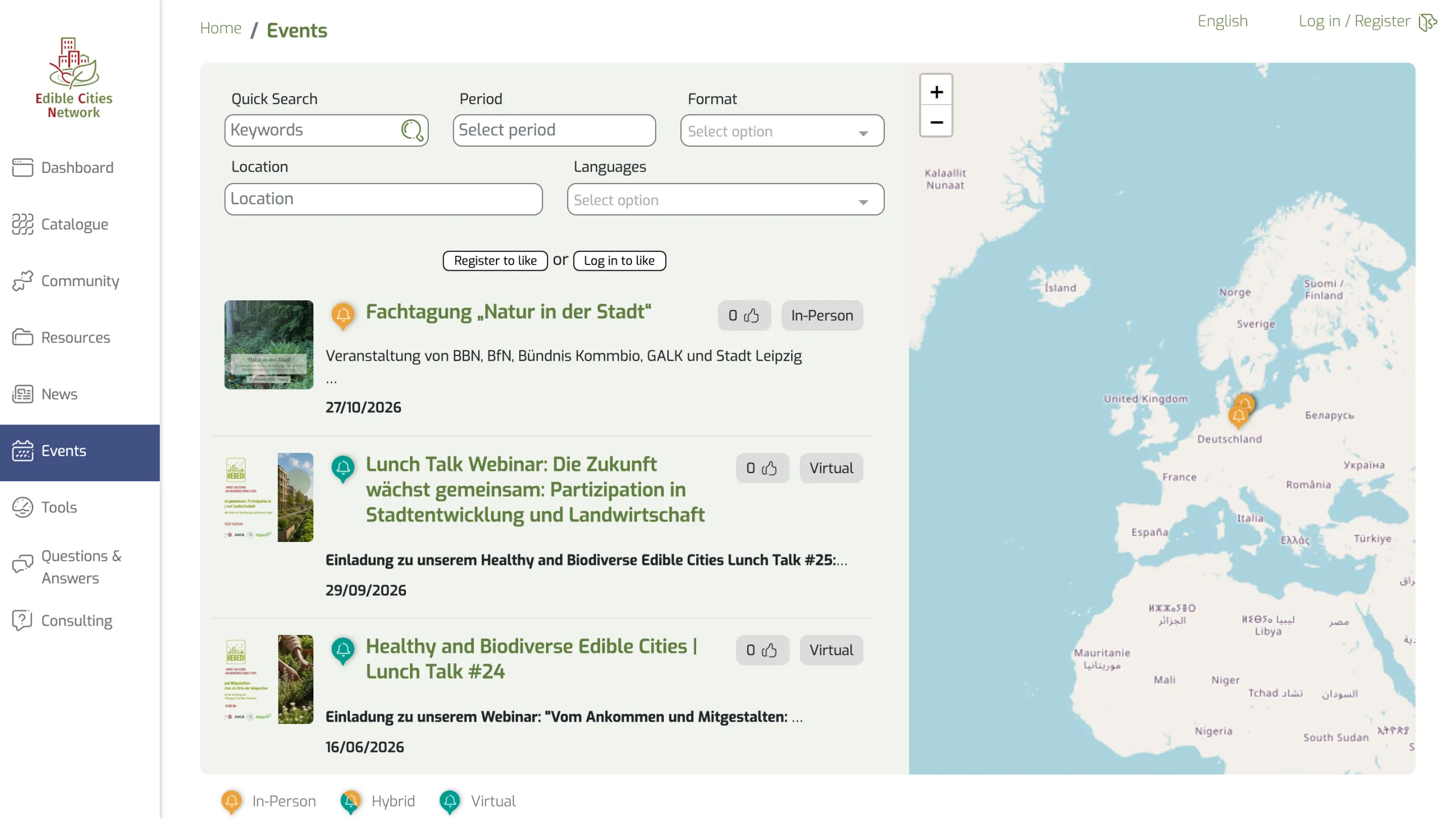Click the In-Person tag on Fachtagung event

coord(822,316)
